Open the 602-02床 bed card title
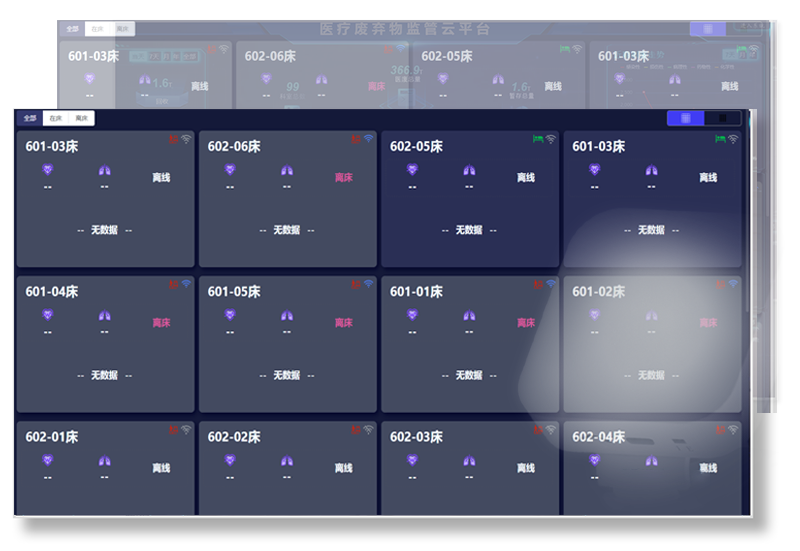 pos(234,437)
